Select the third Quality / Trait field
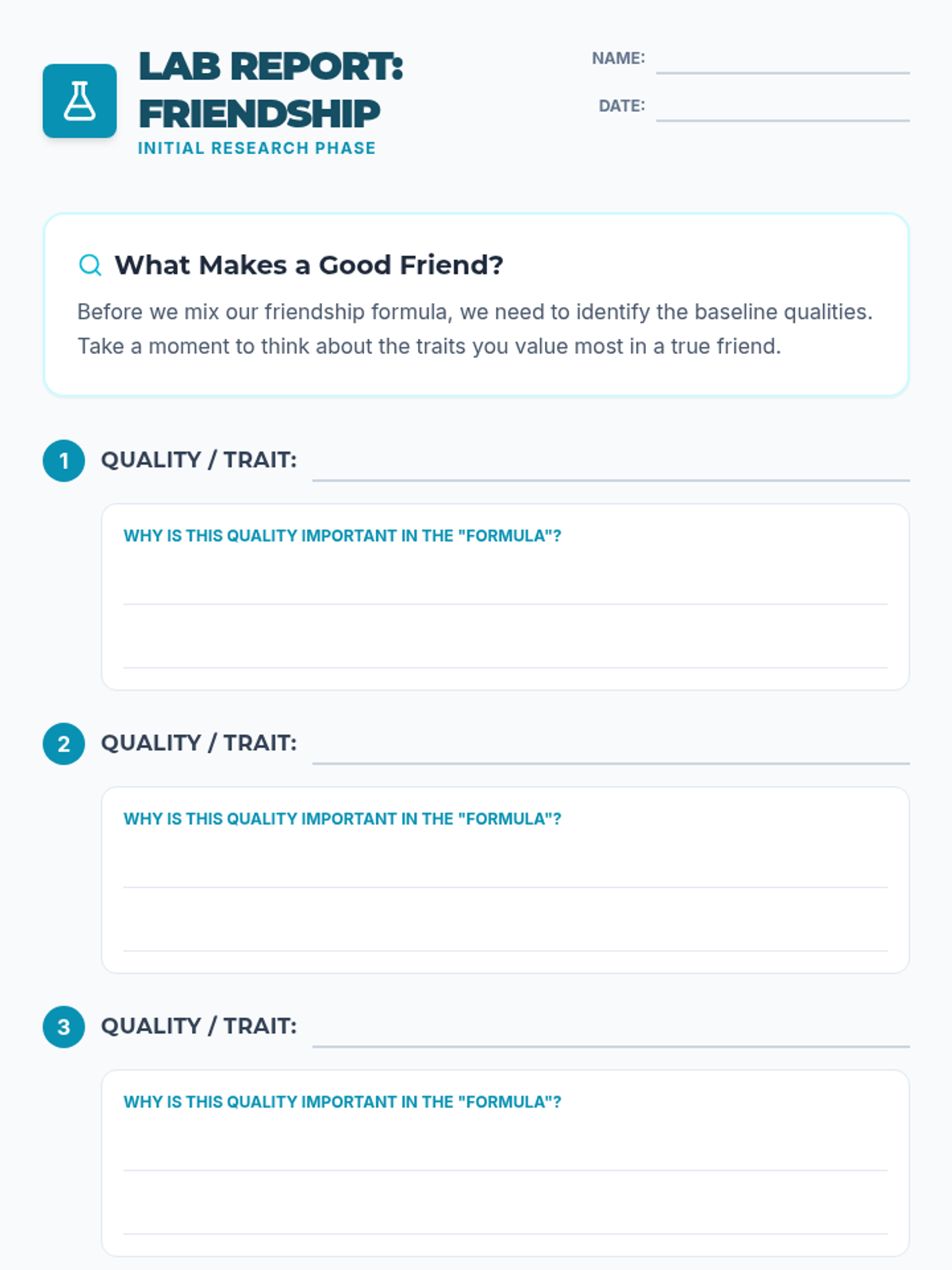Image resolution: width=952 pixels, height=1270 pixels. point(611,1029)
